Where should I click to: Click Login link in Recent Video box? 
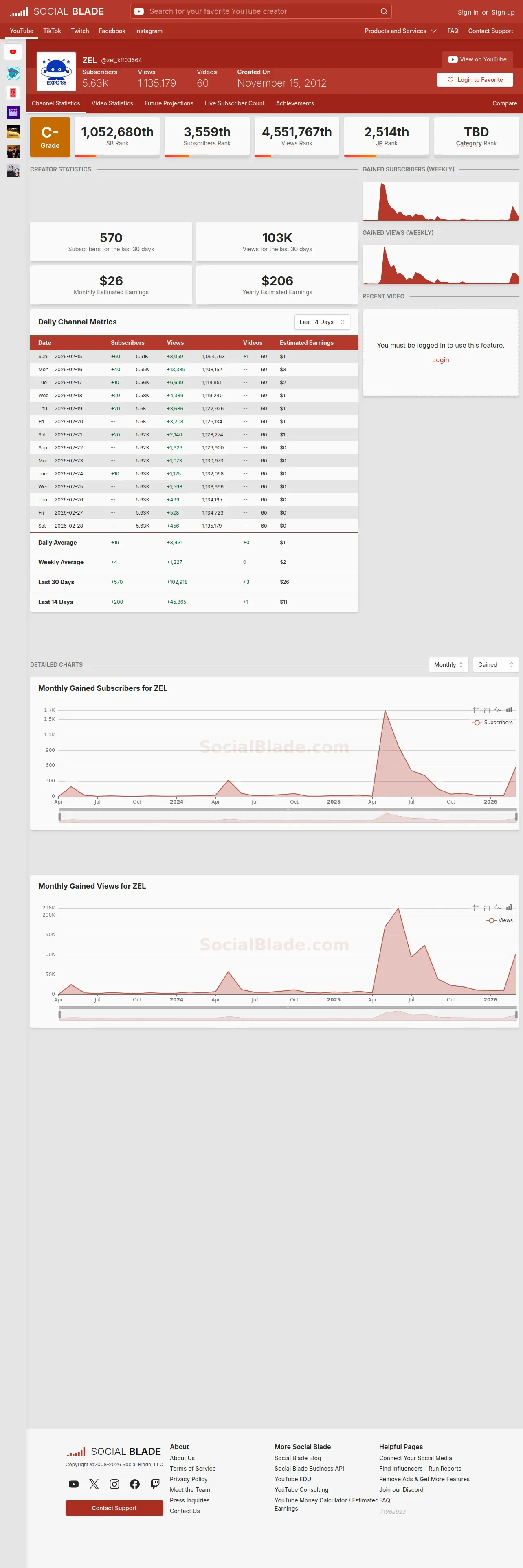pos(440,360)
